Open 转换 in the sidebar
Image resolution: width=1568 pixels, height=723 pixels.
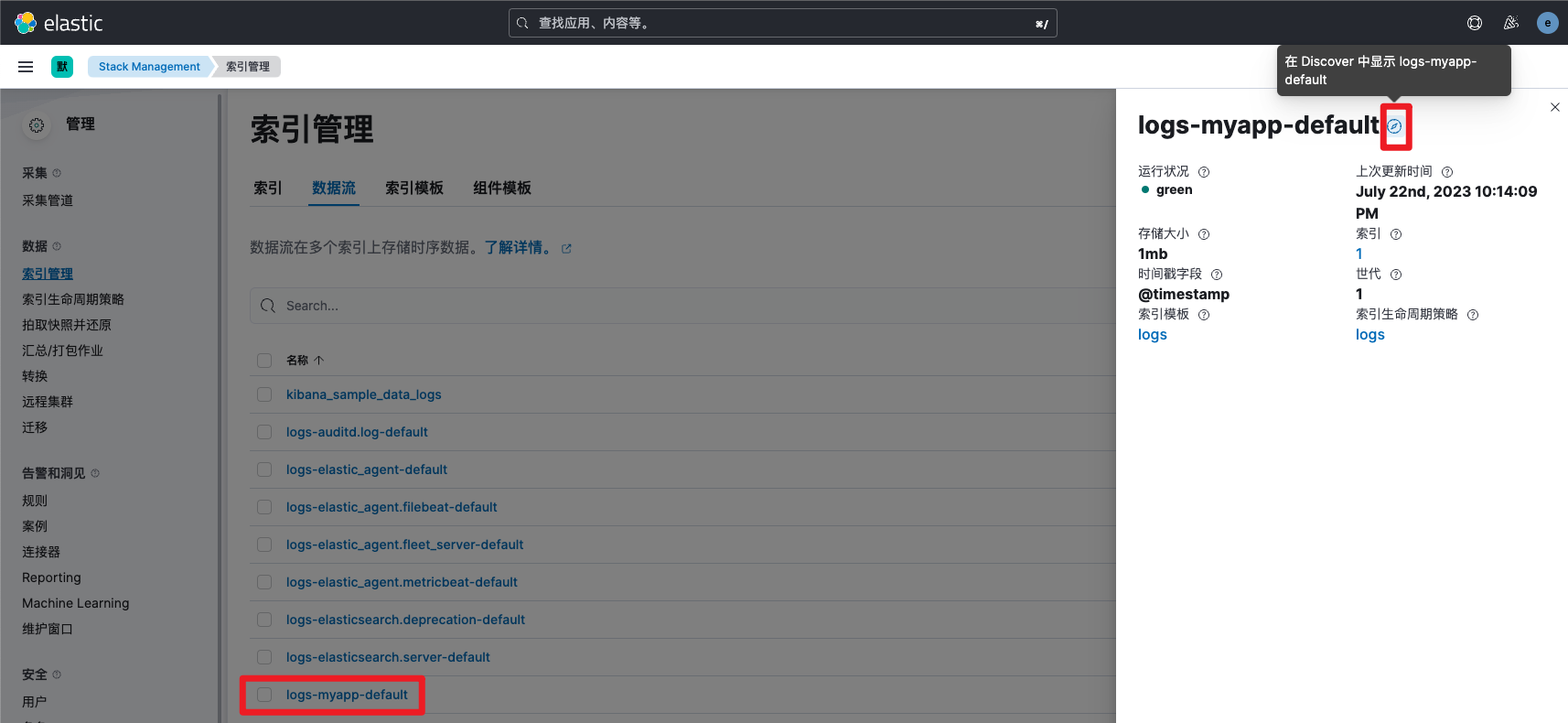(35, 376)
